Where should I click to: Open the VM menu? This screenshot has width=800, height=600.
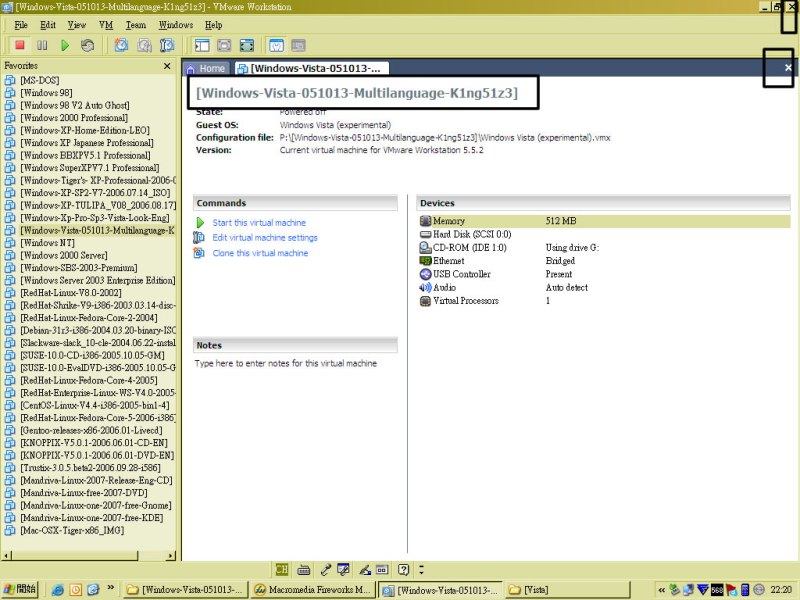click(106, 24)
